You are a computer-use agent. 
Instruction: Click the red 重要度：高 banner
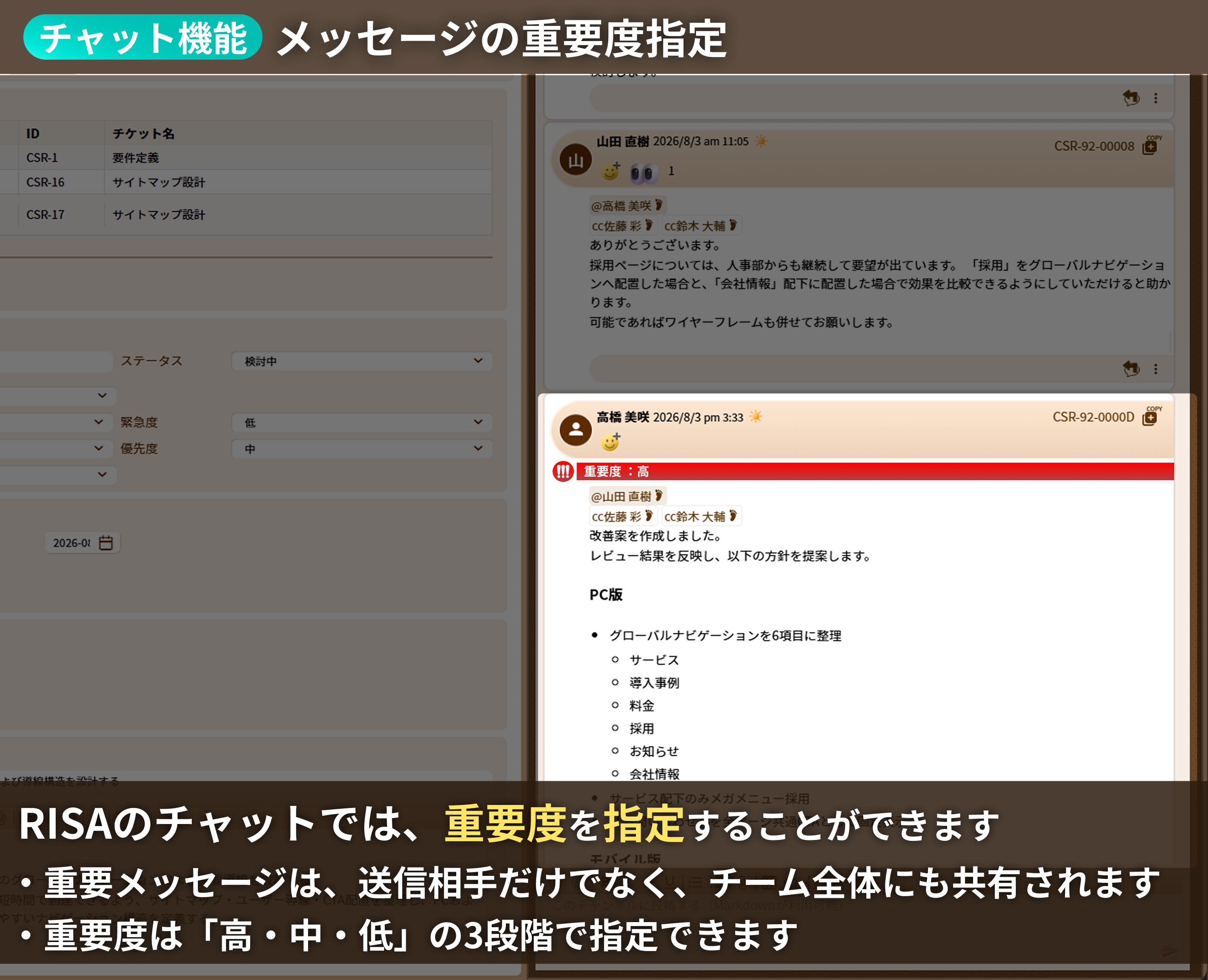point(875,471)
